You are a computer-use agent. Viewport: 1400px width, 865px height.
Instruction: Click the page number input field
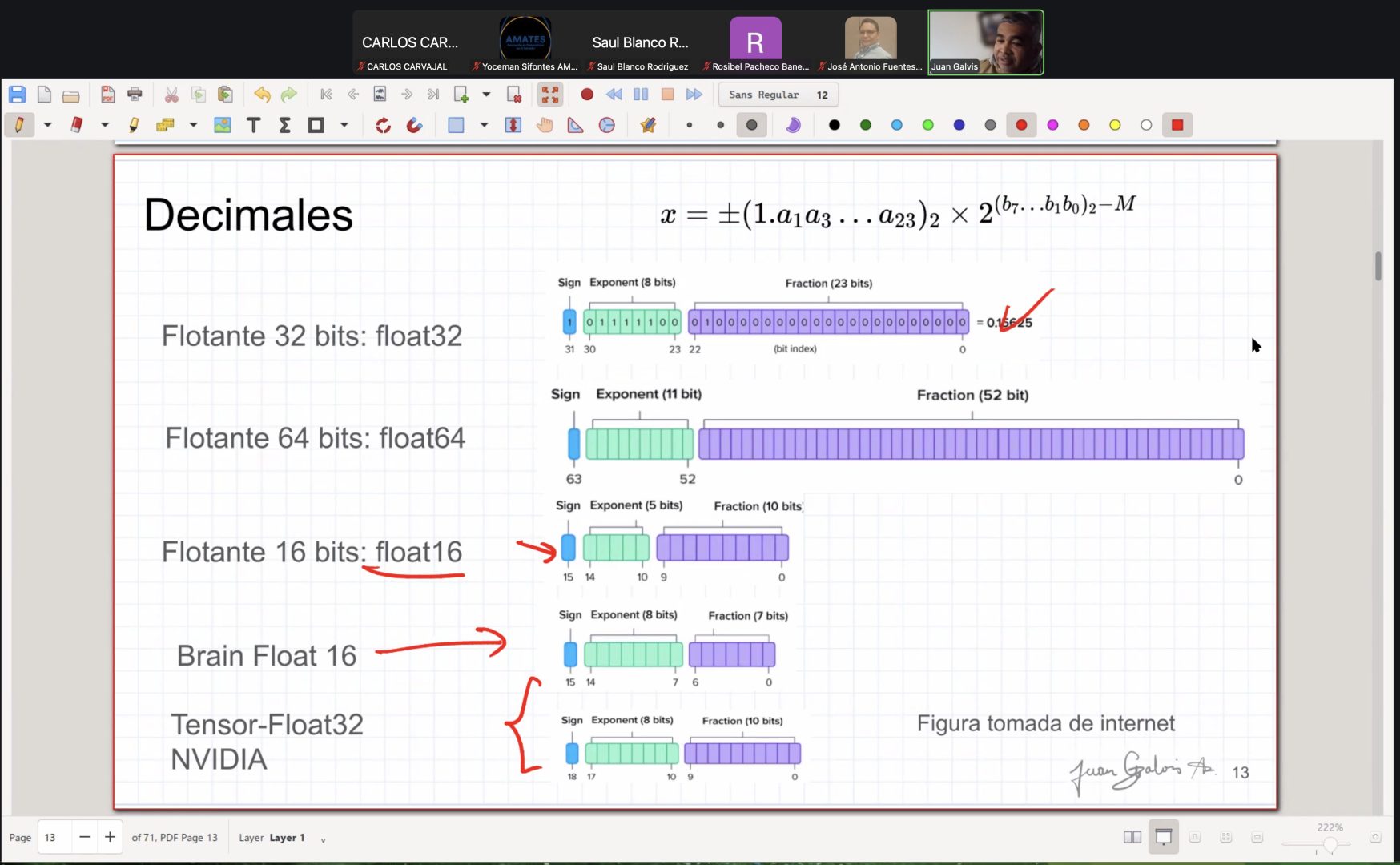click(x=54, y=837)
